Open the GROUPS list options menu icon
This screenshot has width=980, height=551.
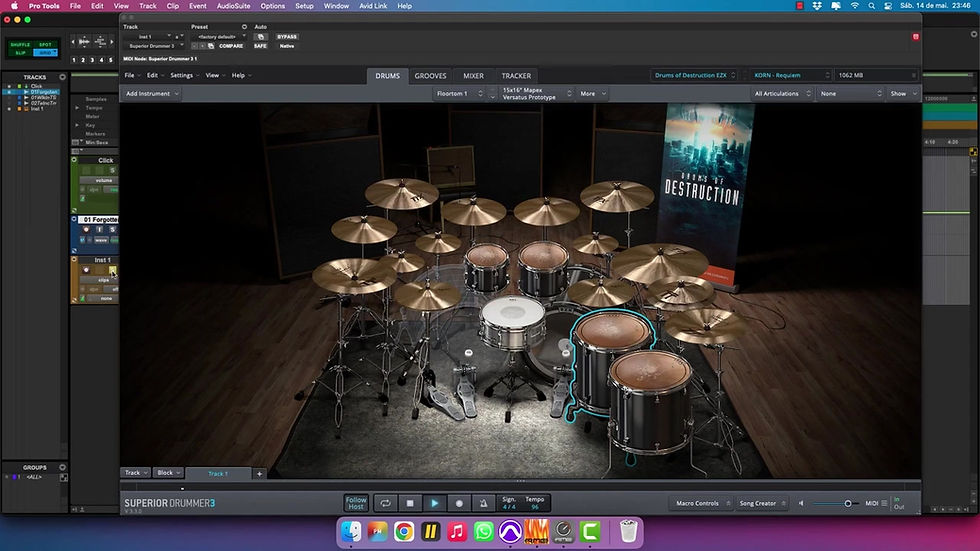pyautogui.click(x=62, y=467)
